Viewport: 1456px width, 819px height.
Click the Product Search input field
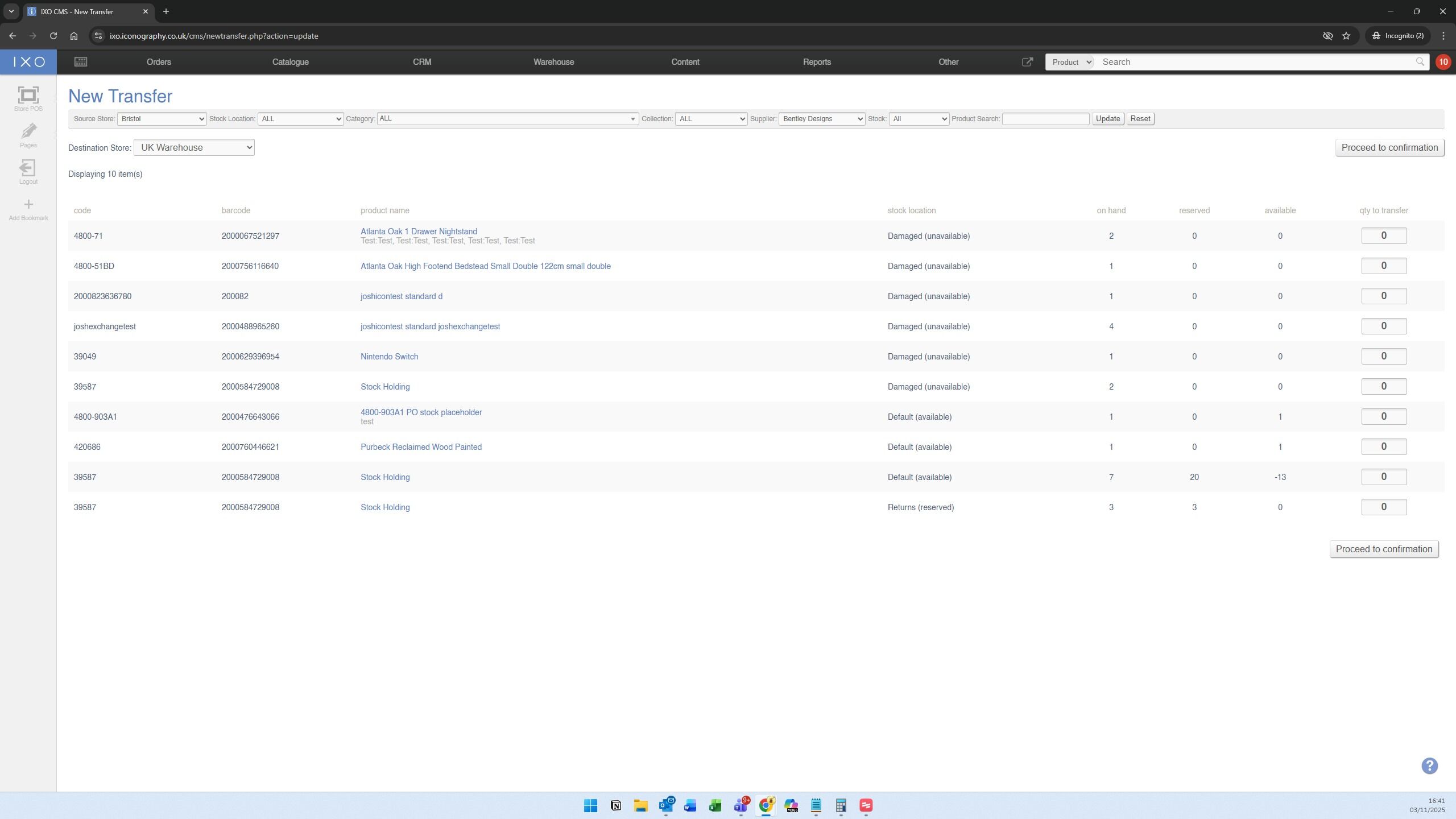(x=1045, y=119)
